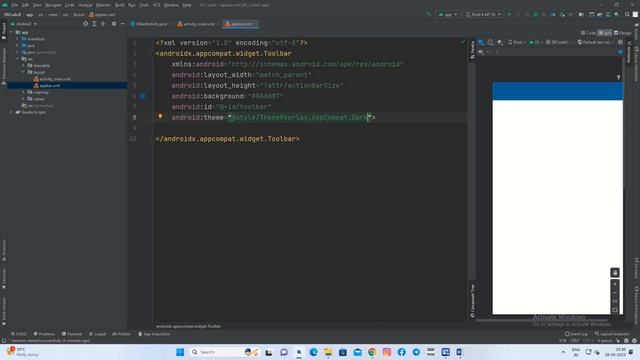640x360 pixels.
Task: Hide the Project panel with minus icon
Action: tap(122, 24)
